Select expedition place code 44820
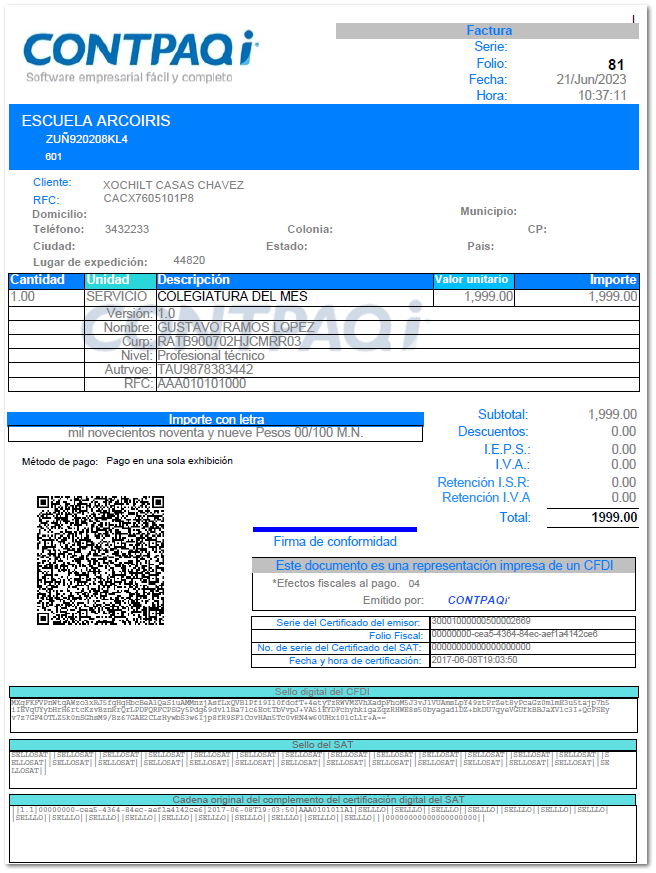 coord(189,261)
